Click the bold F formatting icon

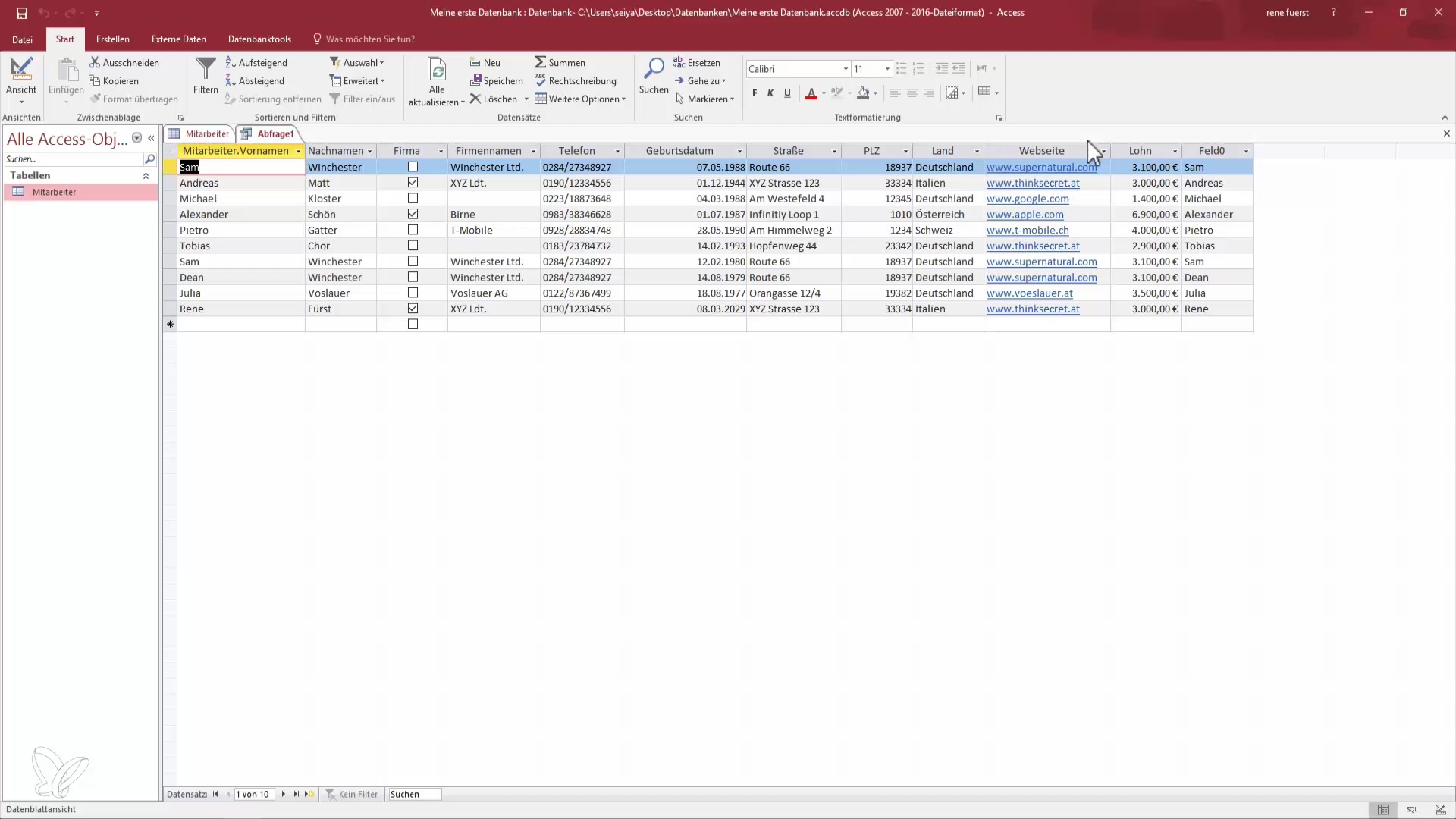coord(755,93)
